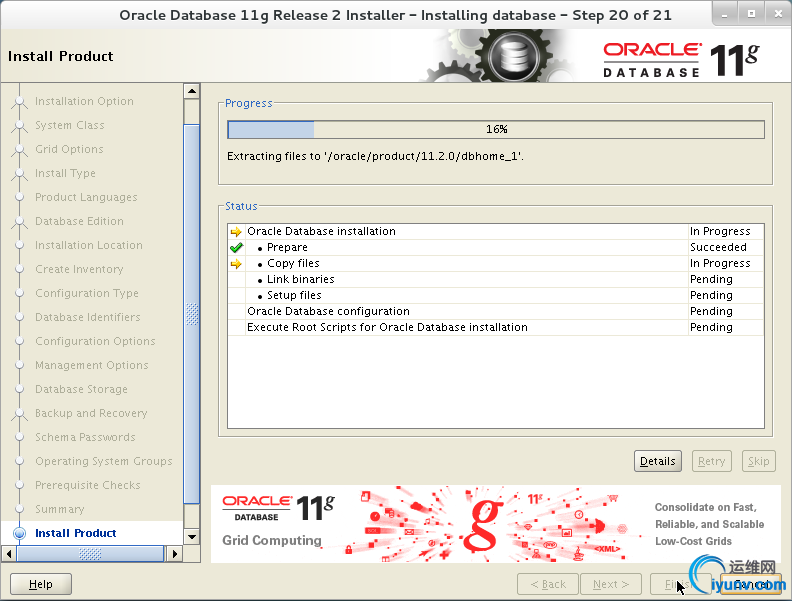
Task: Select the Database Edition step
Action: [x=79, y=221]
